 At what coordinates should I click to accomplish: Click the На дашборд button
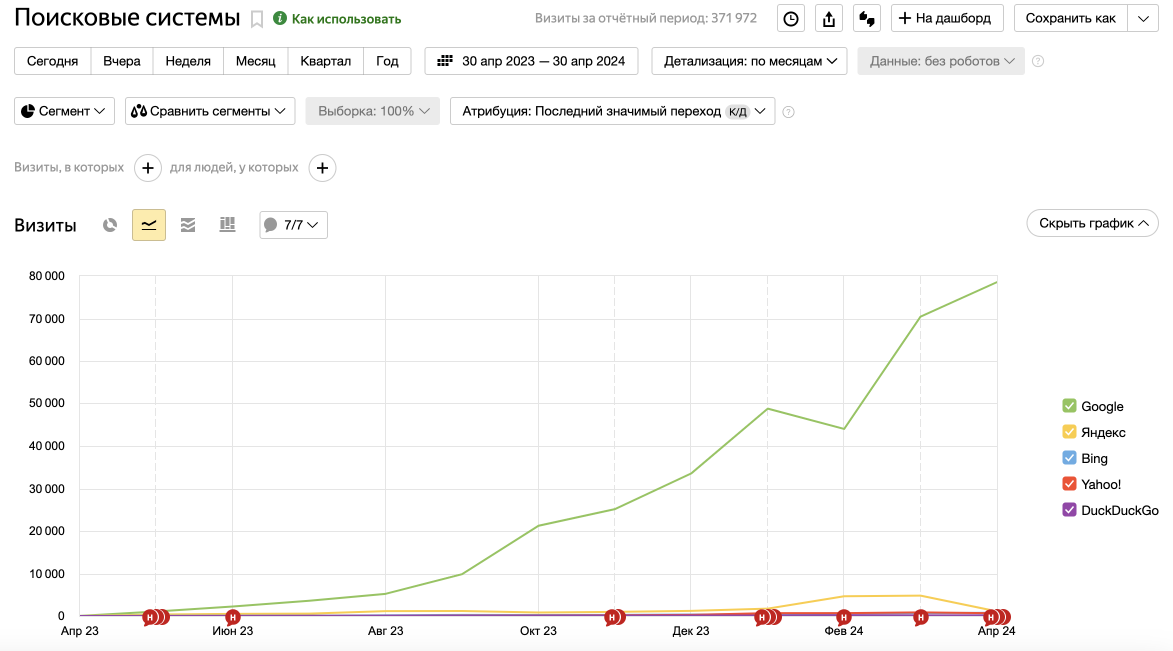click(x=947, y=19)
